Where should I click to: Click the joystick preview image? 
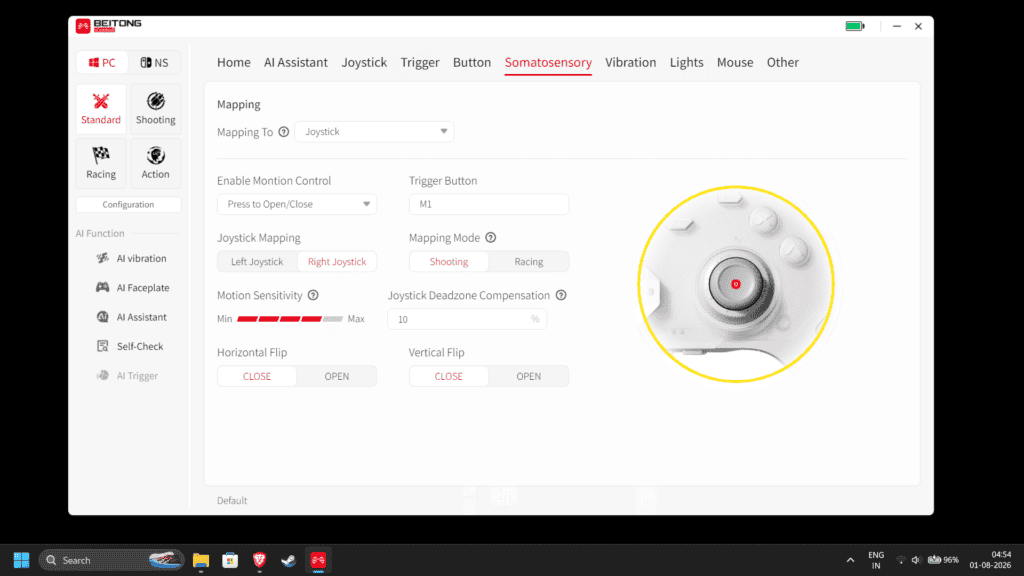pos(735,284)
